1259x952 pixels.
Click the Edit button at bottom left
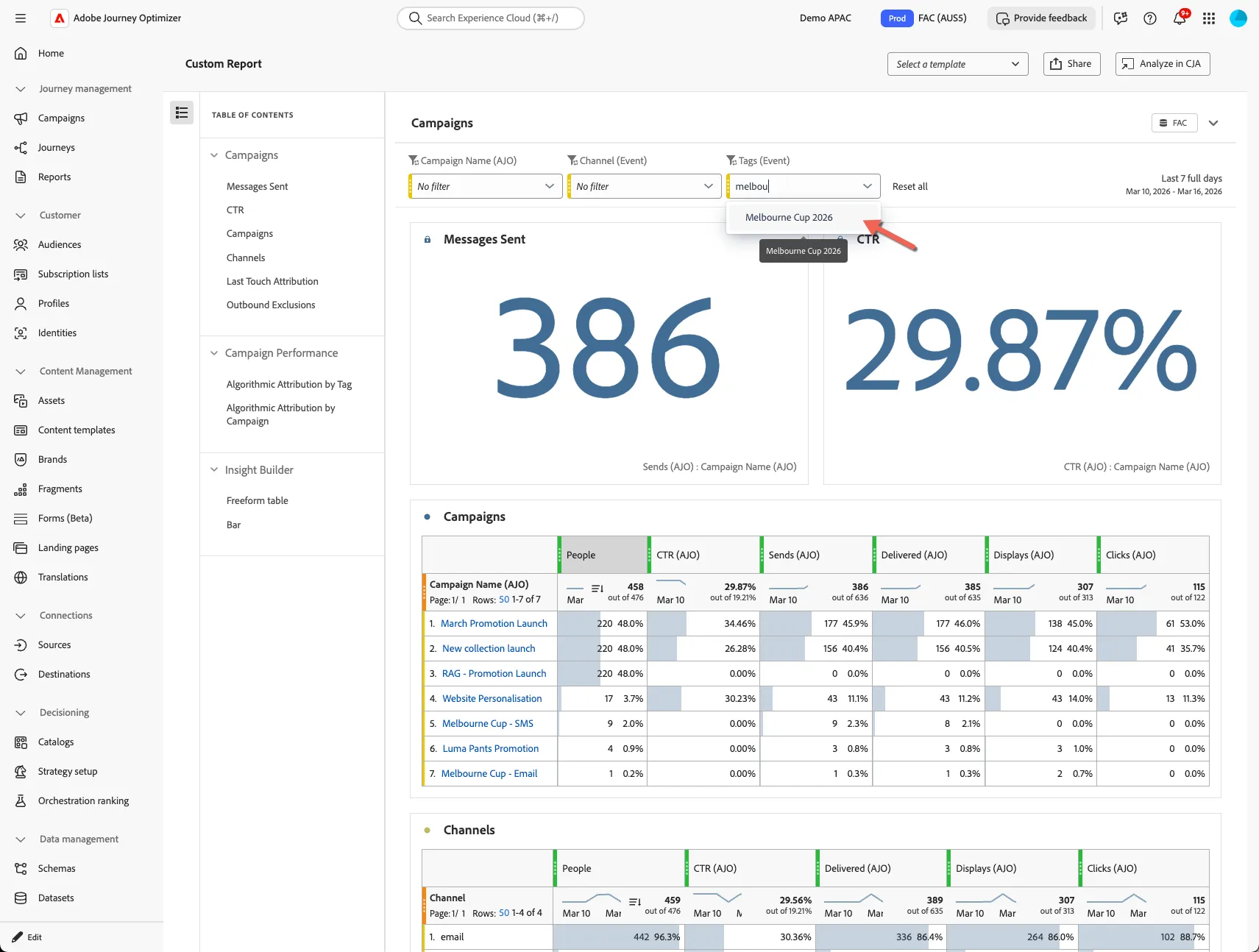point(27,937)
